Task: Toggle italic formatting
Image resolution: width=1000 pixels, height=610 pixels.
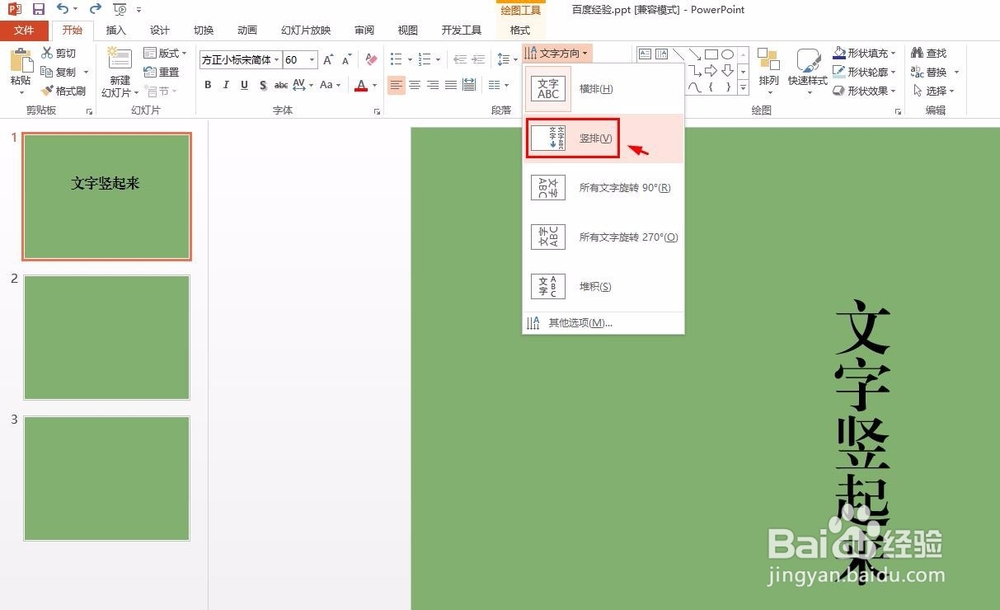Action: point(225,85)
